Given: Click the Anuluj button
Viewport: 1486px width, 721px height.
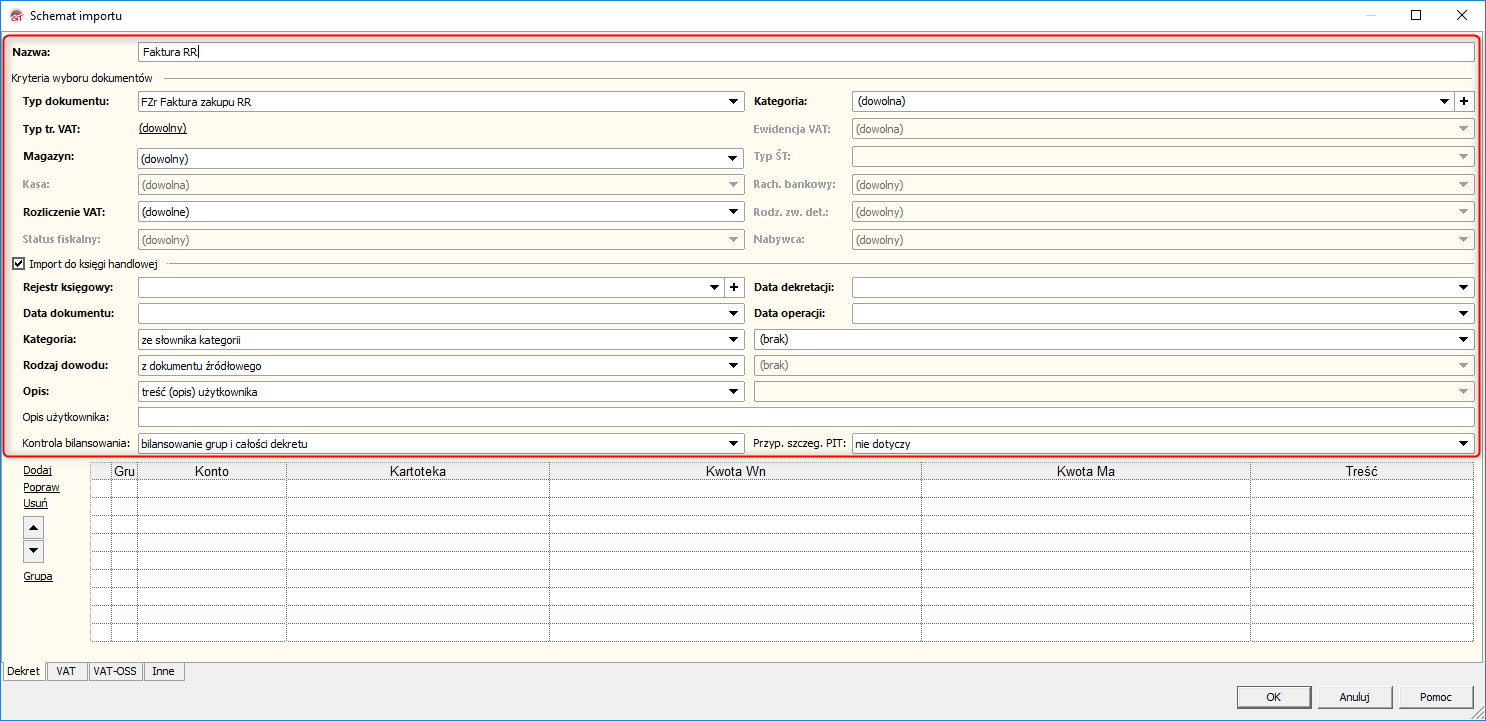Looking at the screenshot, I should click(1354, 697).
